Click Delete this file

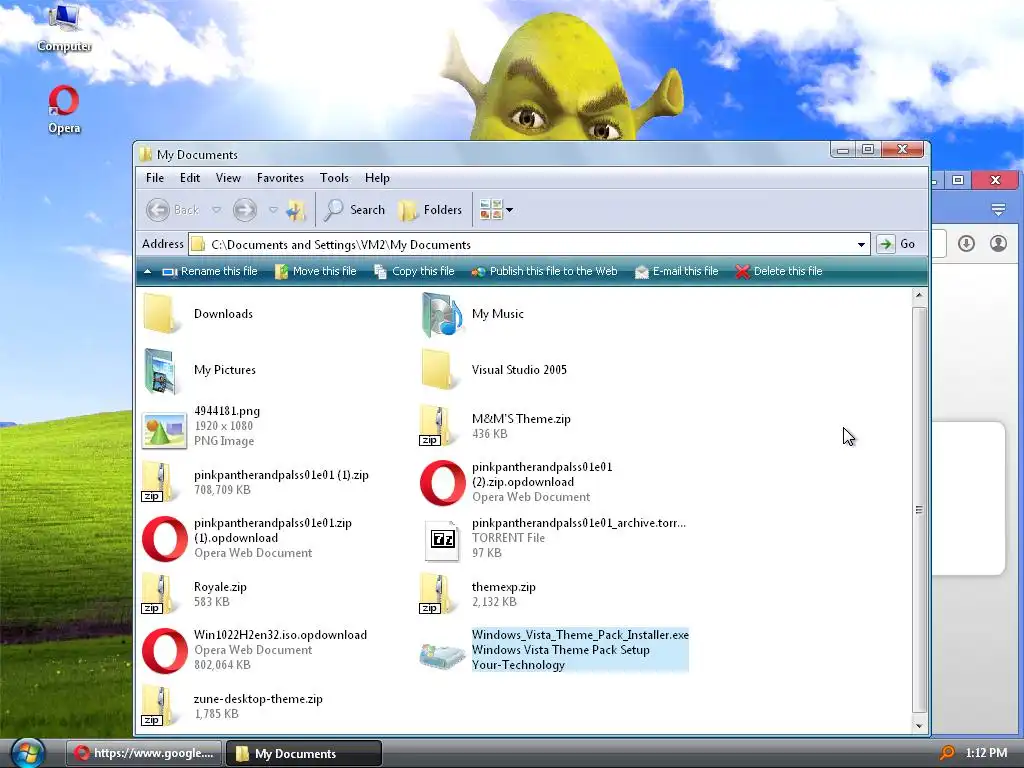(x=779, y=271)
